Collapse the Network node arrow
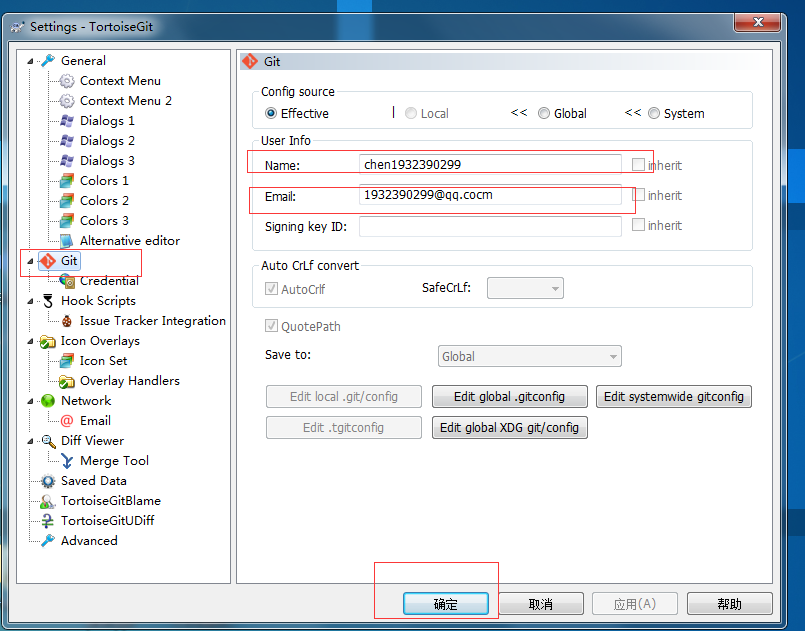 pos(30,401)
